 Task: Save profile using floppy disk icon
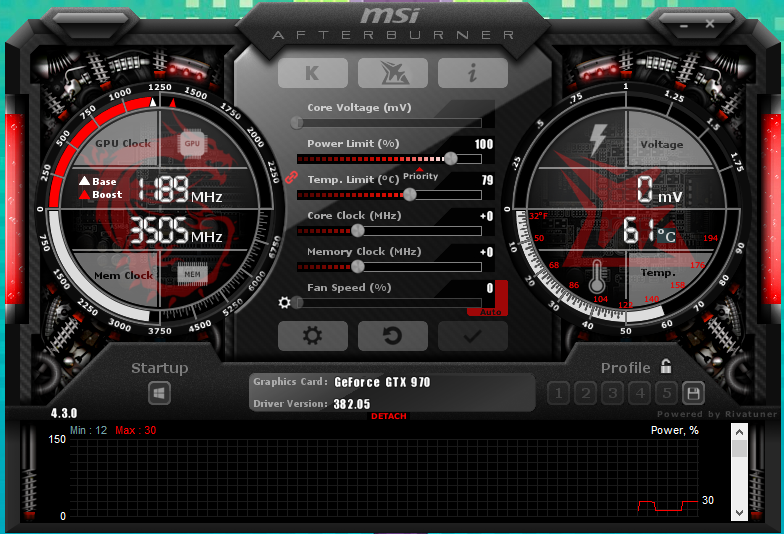693,394
